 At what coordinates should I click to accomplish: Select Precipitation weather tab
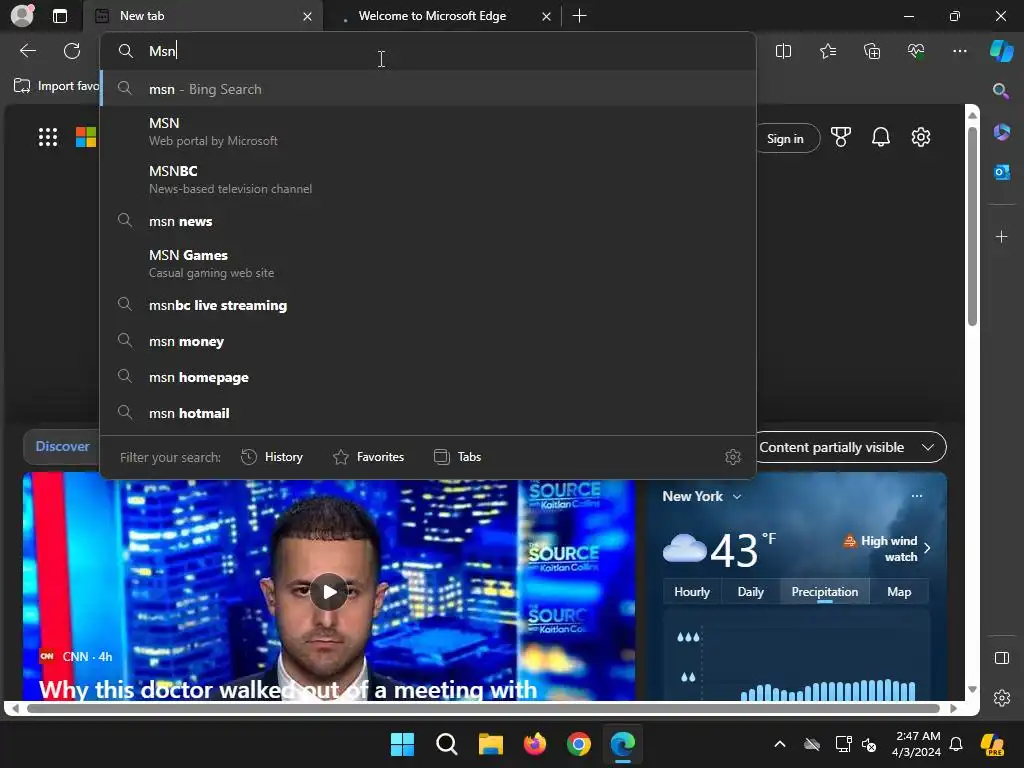click(x=825, y=592)
